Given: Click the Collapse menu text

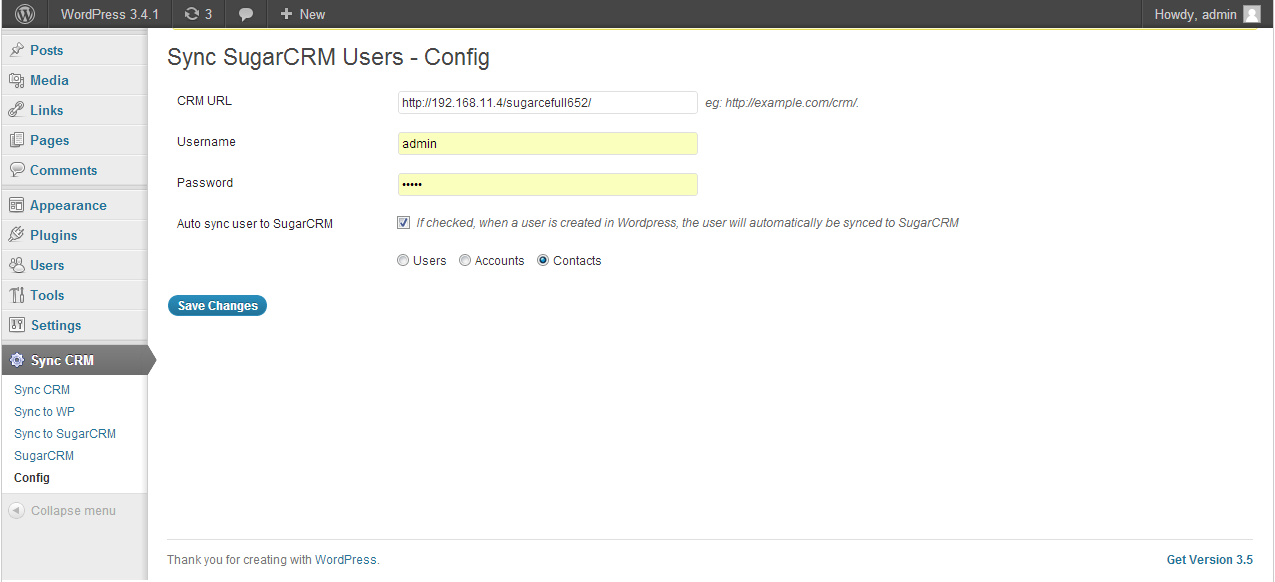Looking at the screenshot, I should [x=73, y=511].
